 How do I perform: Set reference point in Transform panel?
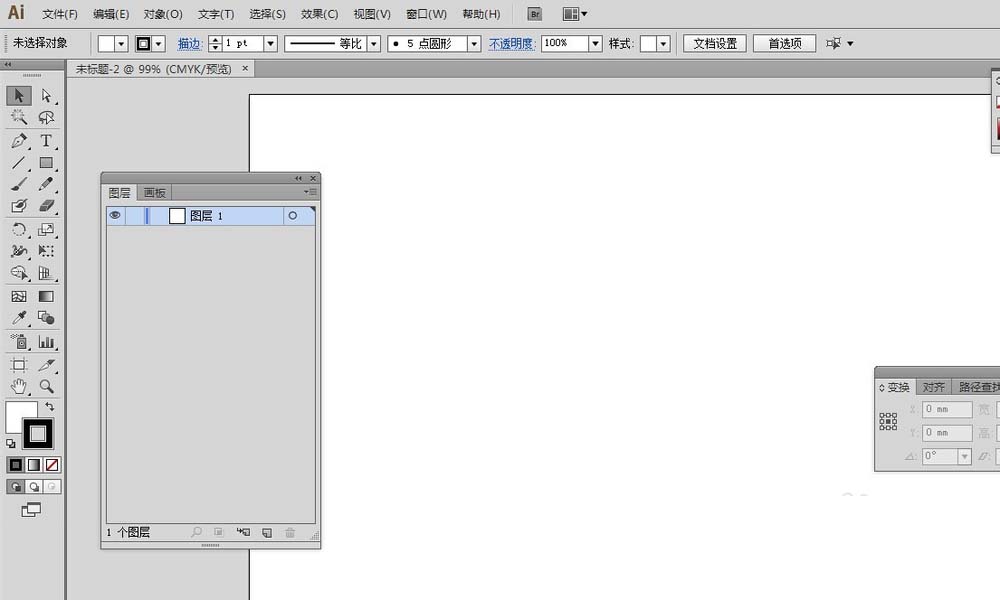888,421
